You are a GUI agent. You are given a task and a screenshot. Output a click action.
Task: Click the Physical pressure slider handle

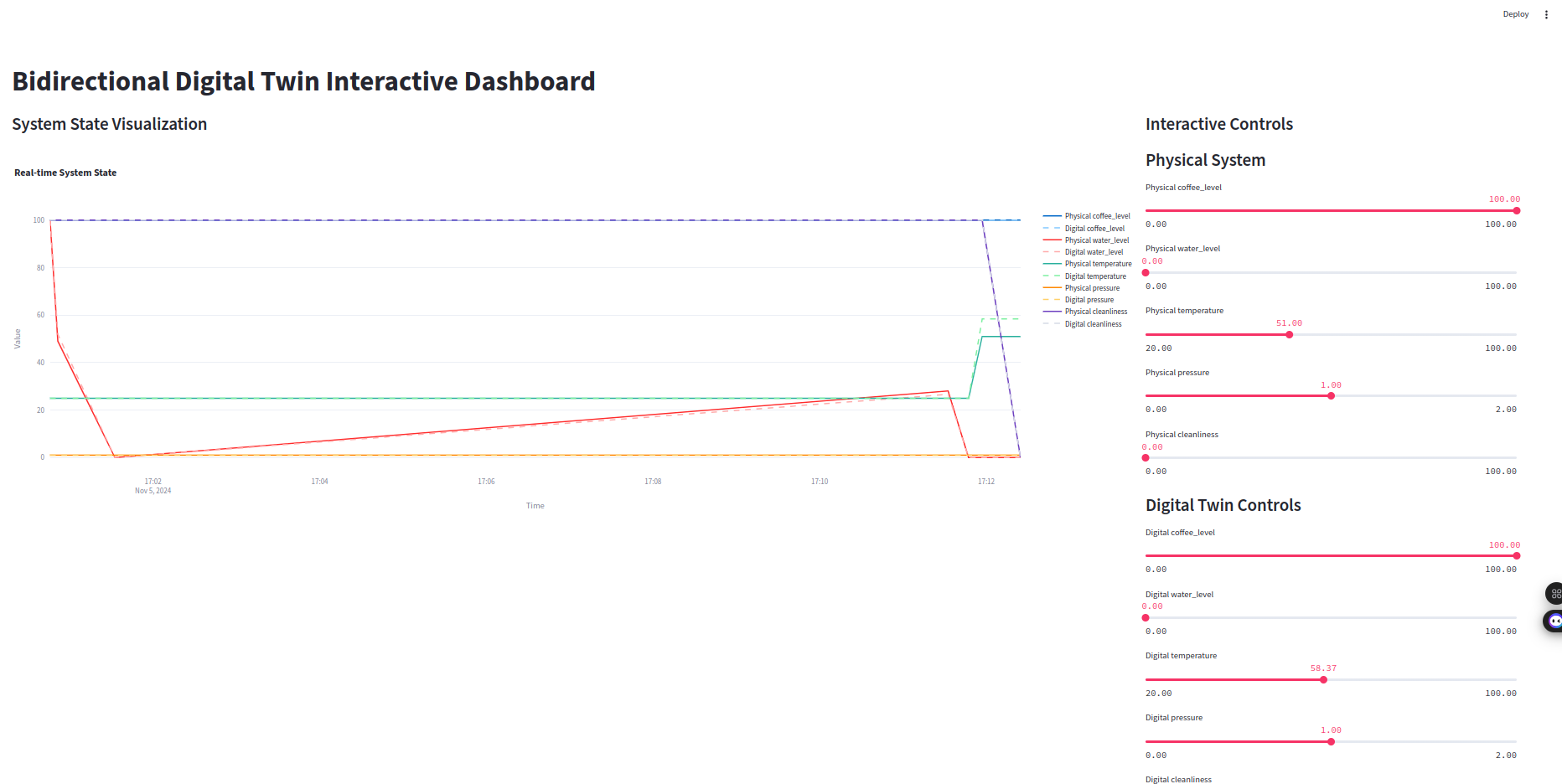1331,396
